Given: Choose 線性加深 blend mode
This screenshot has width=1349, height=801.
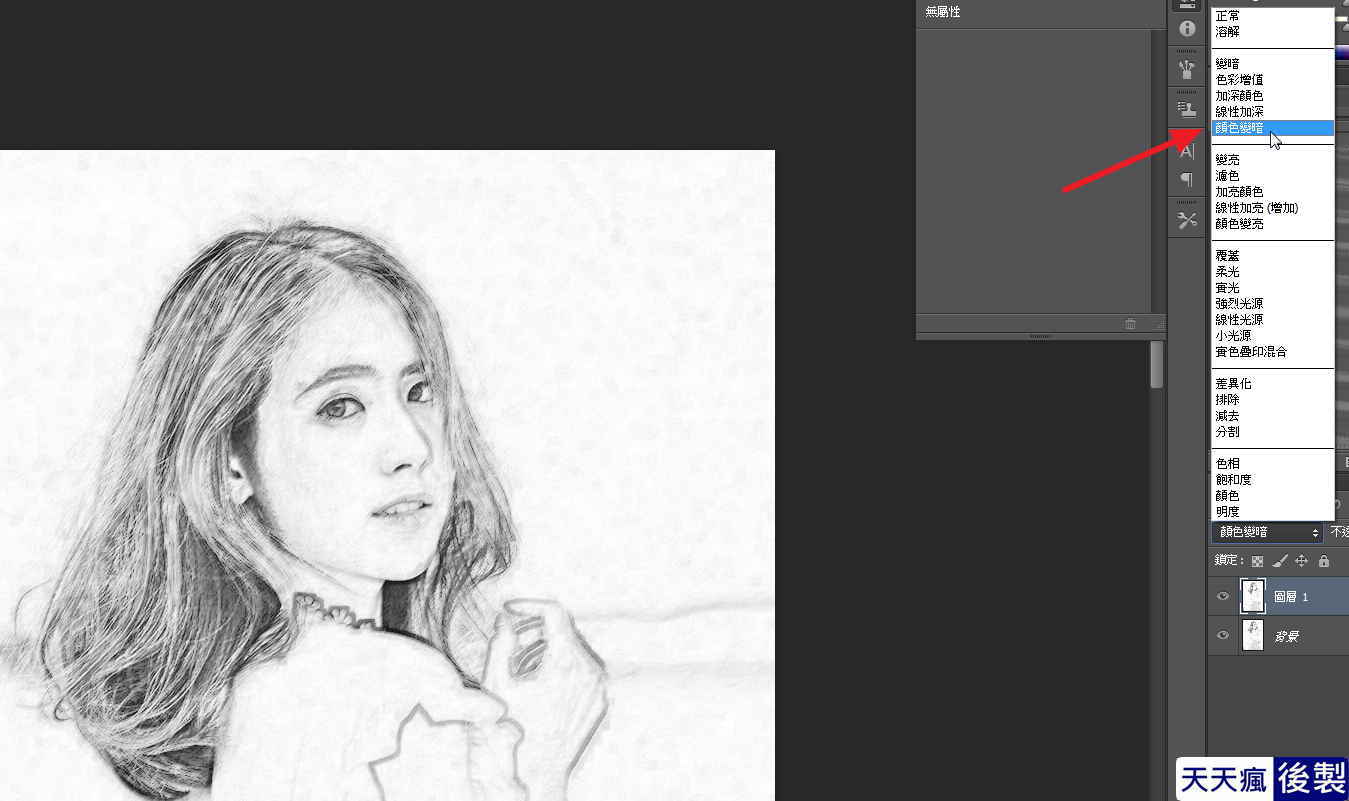Looking at the screenshot, I should (1273, 112).
